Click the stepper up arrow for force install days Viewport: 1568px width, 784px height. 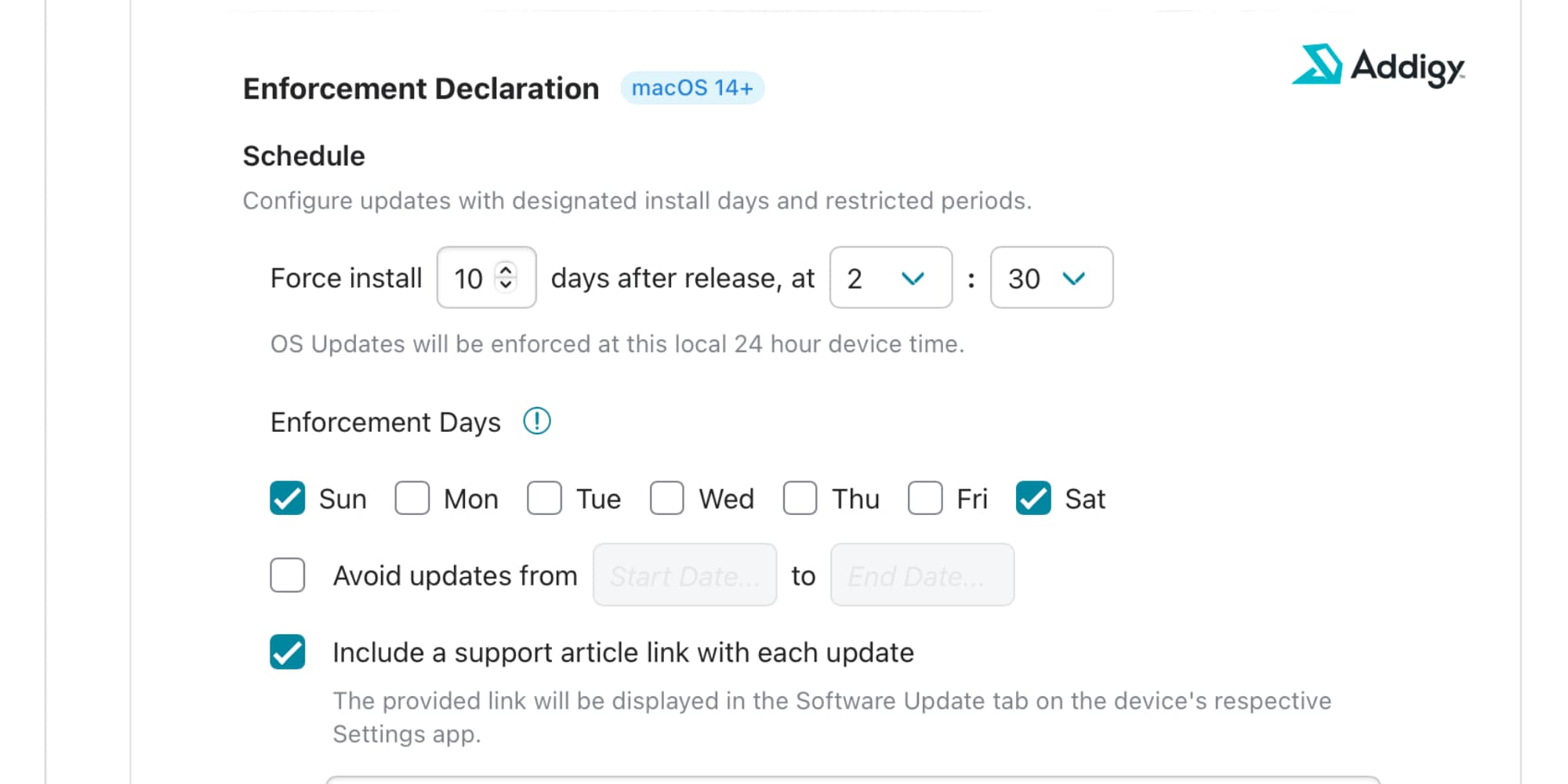(506, 268)
